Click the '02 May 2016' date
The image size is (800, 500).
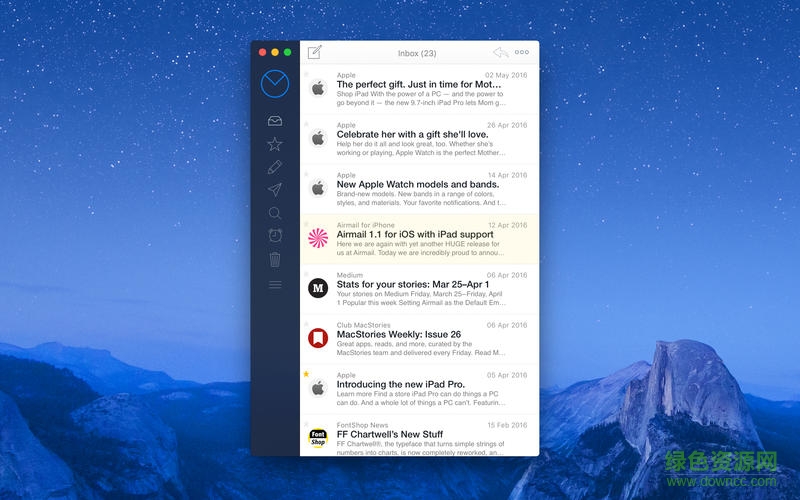[506, 75]
